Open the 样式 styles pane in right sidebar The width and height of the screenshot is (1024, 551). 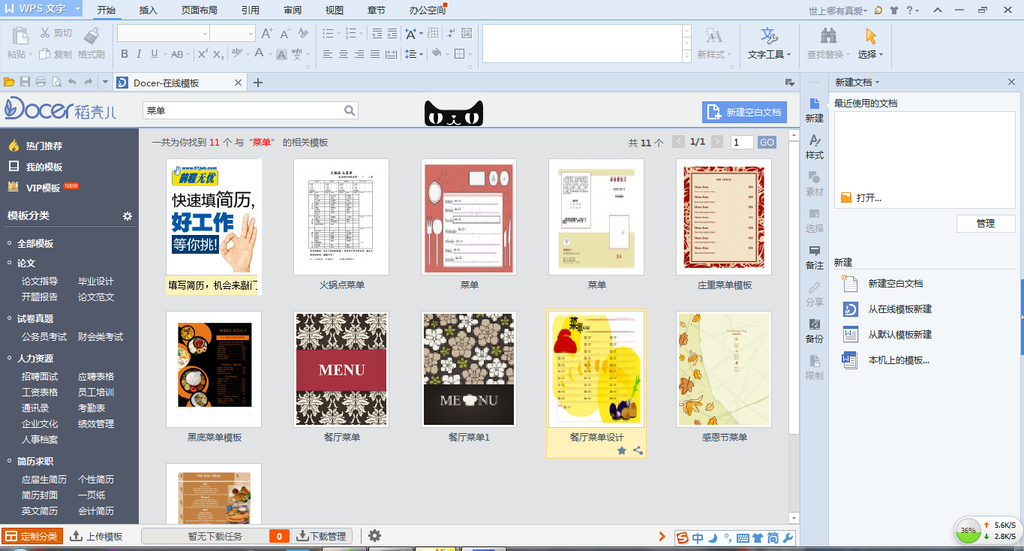coord(814,147)
